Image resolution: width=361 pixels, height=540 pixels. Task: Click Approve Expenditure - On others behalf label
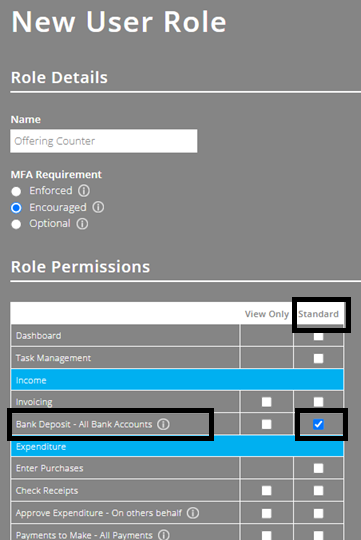tap(99, 513)
